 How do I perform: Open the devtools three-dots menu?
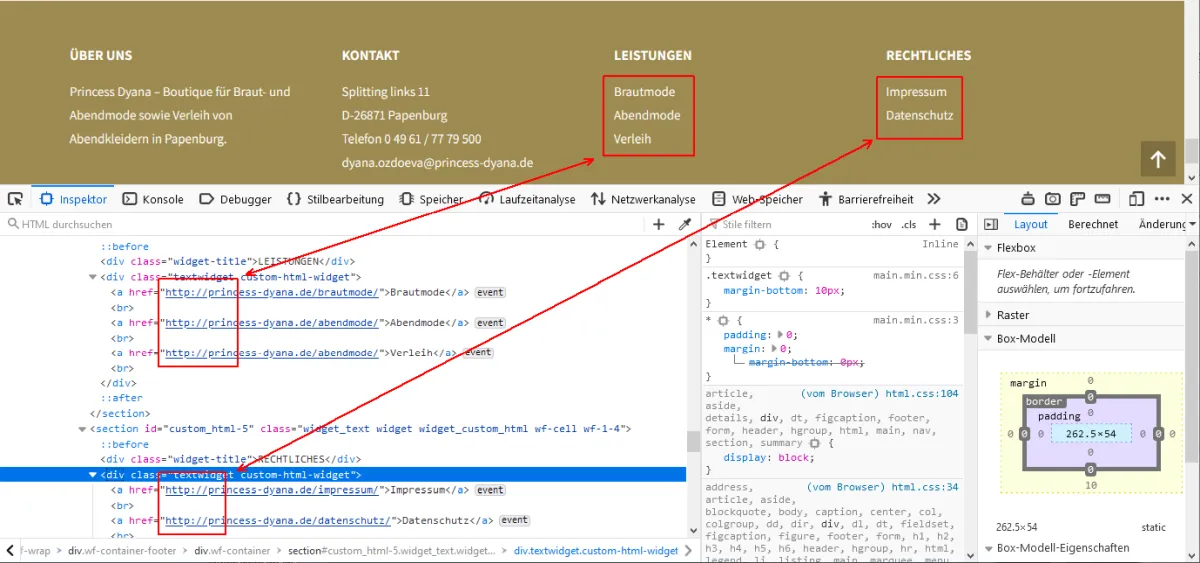click(x=1162, y=199)
